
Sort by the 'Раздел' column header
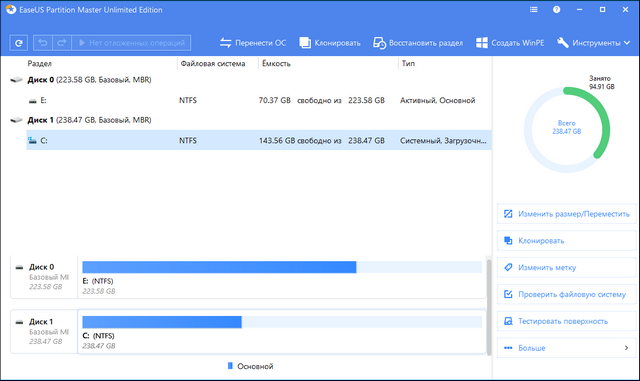[x=40, y=63]
